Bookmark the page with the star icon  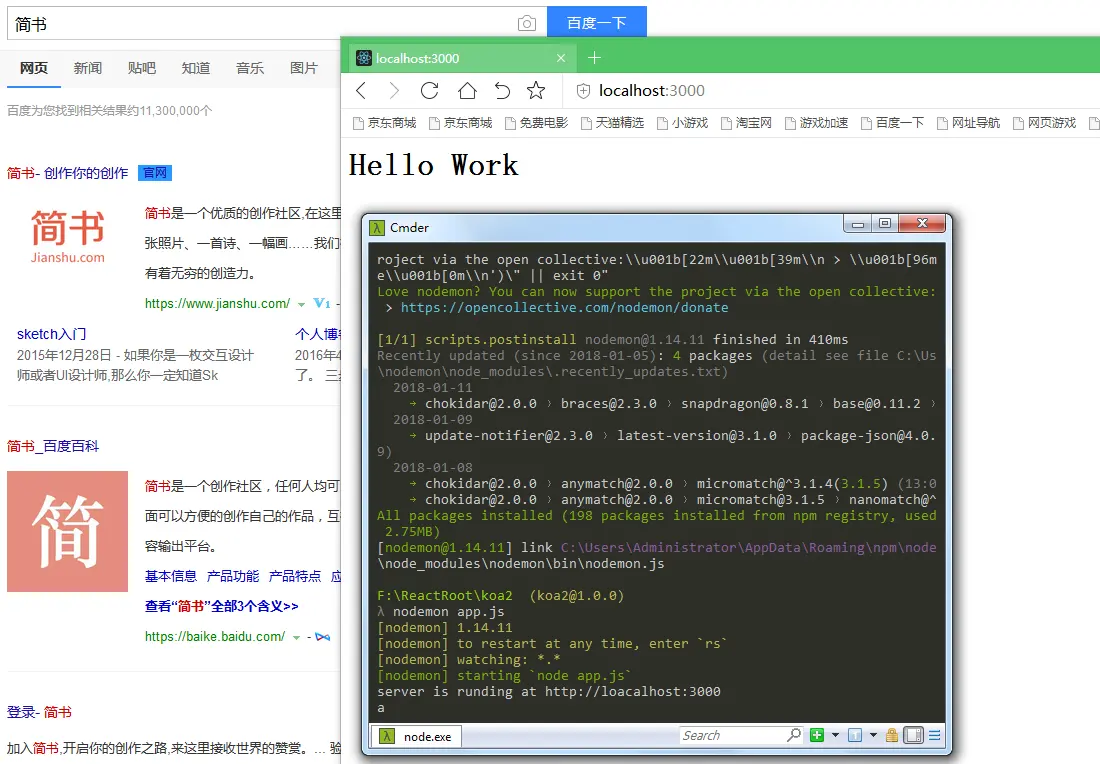(x=536, y=90)
